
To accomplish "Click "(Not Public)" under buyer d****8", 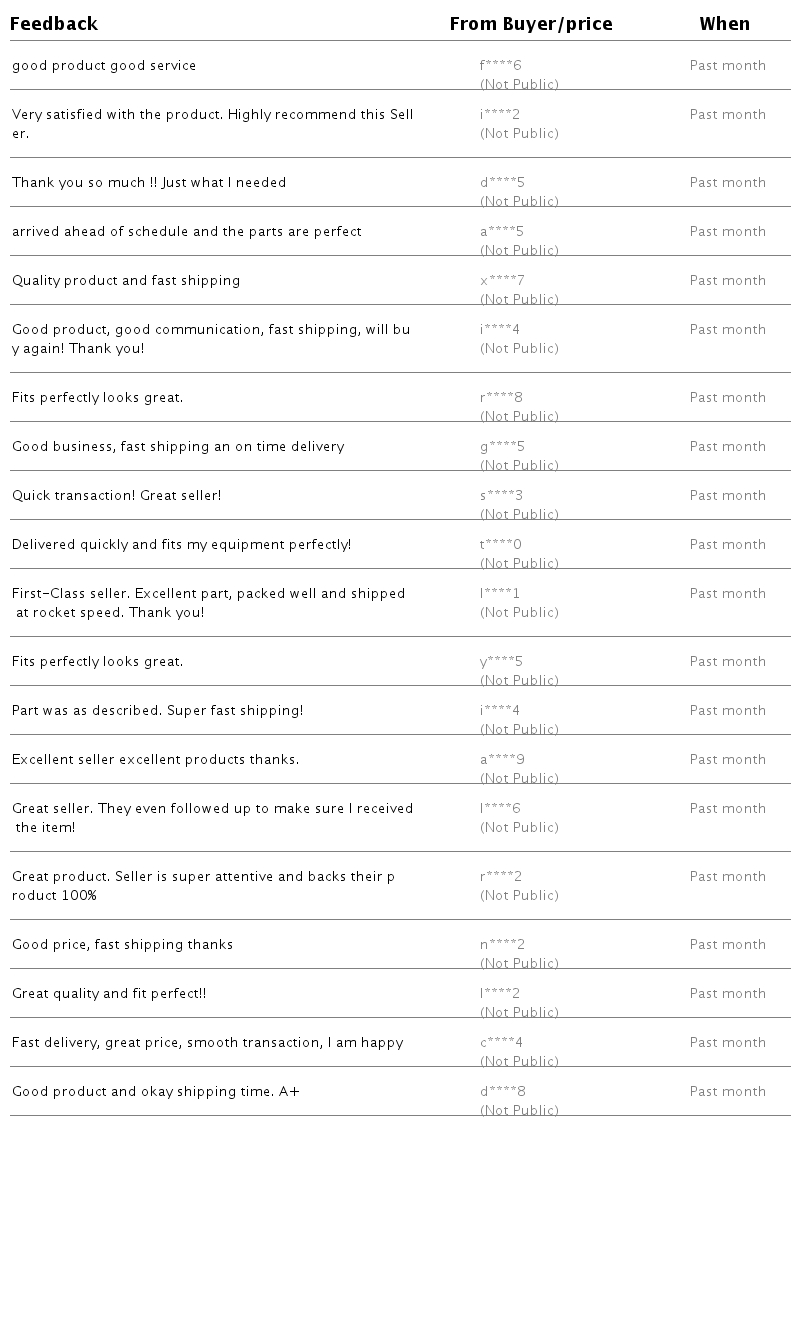I will click(519, 1111).
